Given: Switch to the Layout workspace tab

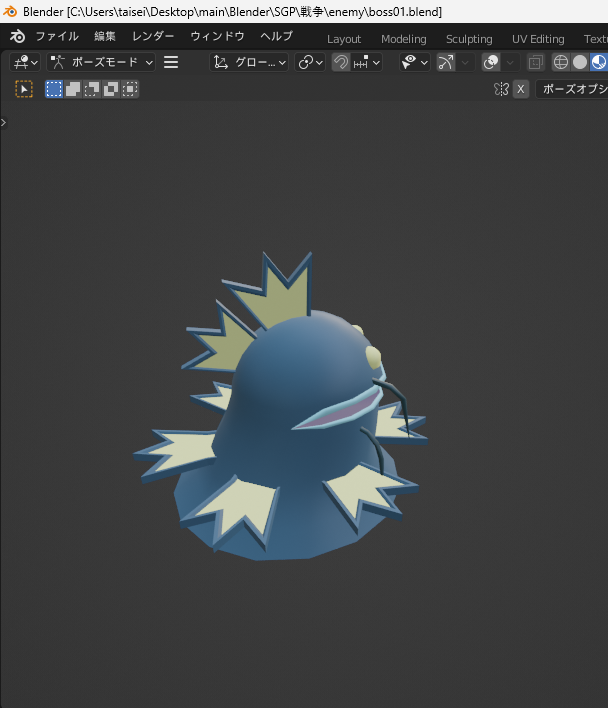Looking at the screenshot, I should pyautogui.click(x=344, y=39).
